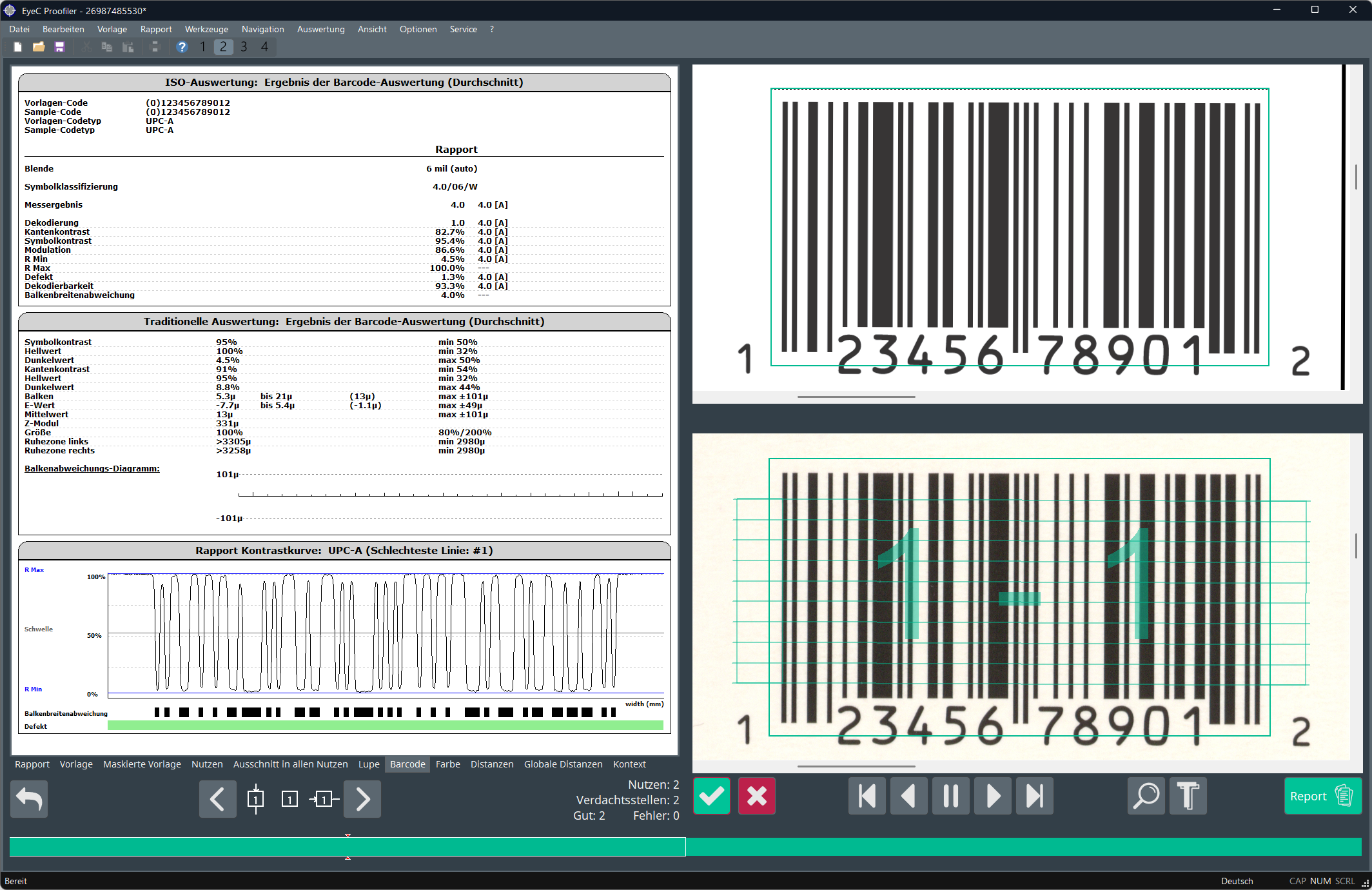Click the Verdachtsstellen: 2 counter
This screenshot has width=1372, height=890.
coord(627,800)
